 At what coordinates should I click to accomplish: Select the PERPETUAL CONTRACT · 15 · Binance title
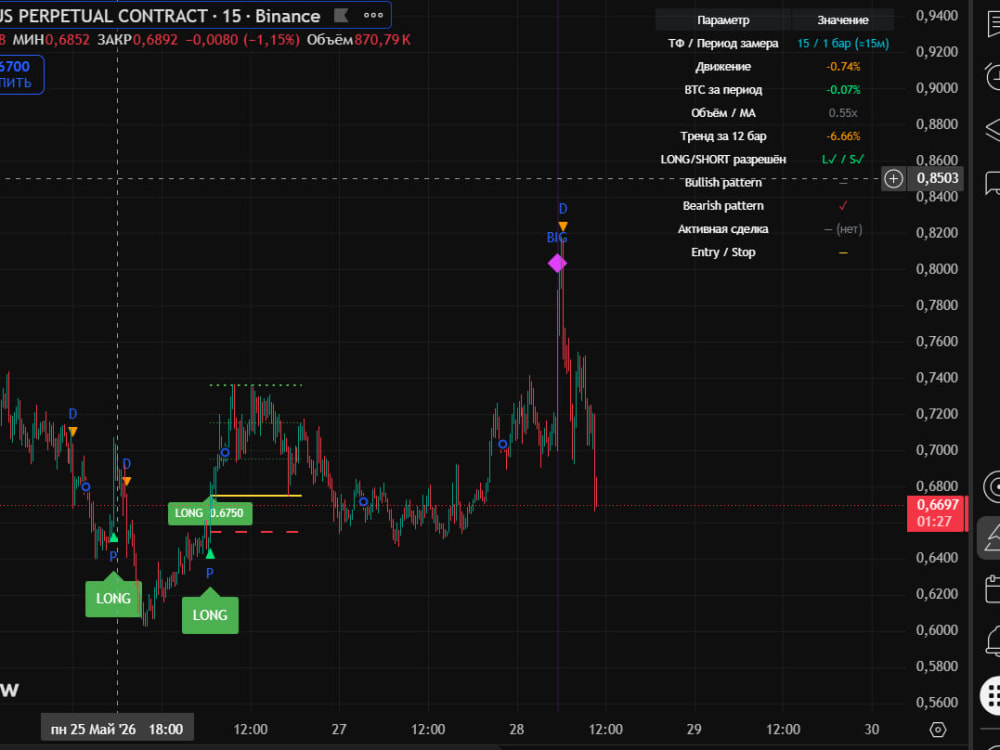tap(169, 15)
